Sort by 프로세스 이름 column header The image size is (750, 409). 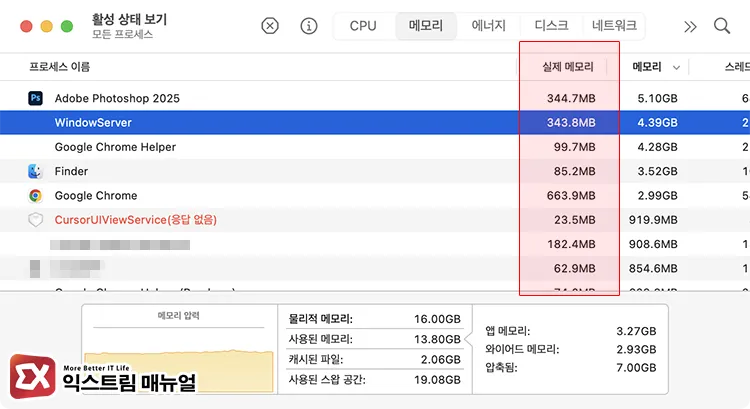[x=59, y=67]
